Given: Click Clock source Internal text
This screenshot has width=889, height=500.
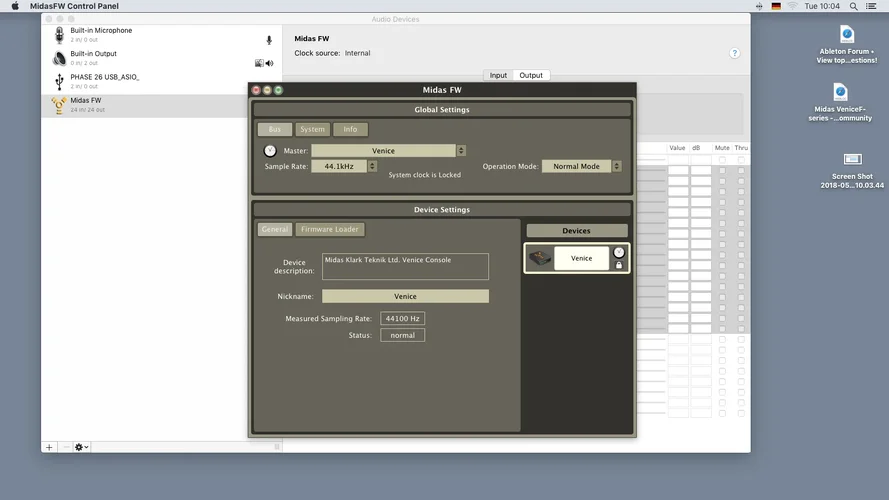Looking at the screenshot, I should point(332,53).
